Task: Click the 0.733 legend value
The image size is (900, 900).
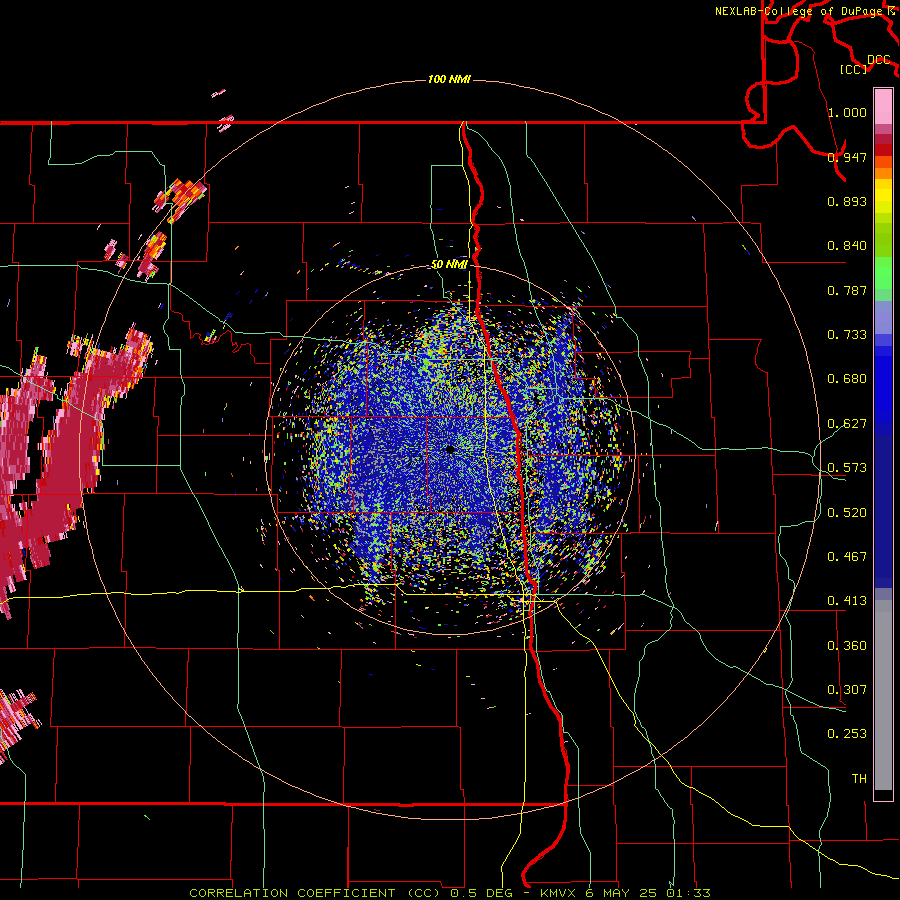Action: pyautogui.click(x=847, y=335)
